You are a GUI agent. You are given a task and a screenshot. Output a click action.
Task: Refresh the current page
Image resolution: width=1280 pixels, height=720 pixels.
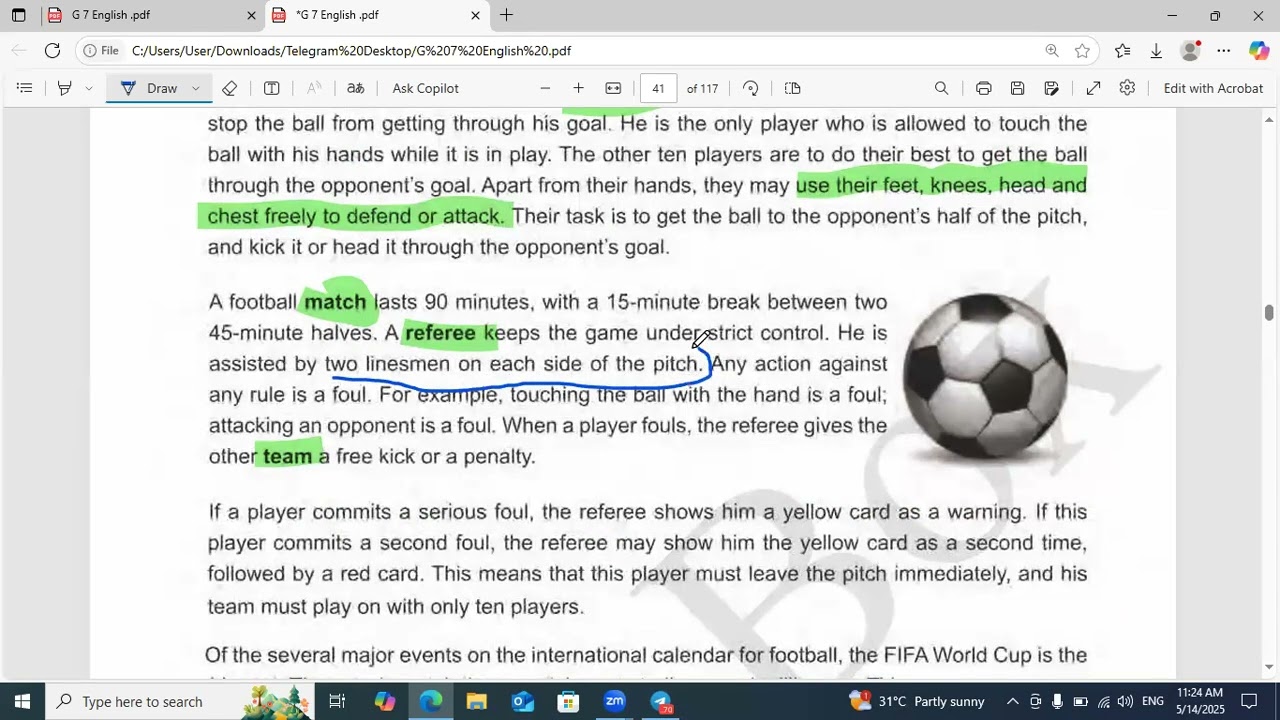pyautogui.click(x=52, y=51)
